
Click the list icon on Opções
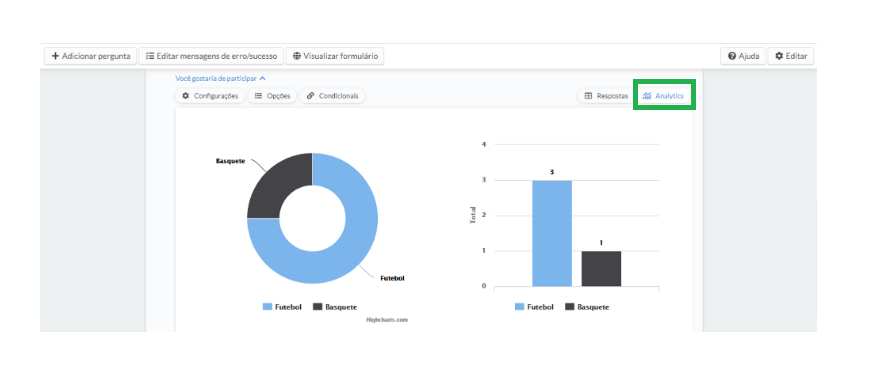(259, 96)
